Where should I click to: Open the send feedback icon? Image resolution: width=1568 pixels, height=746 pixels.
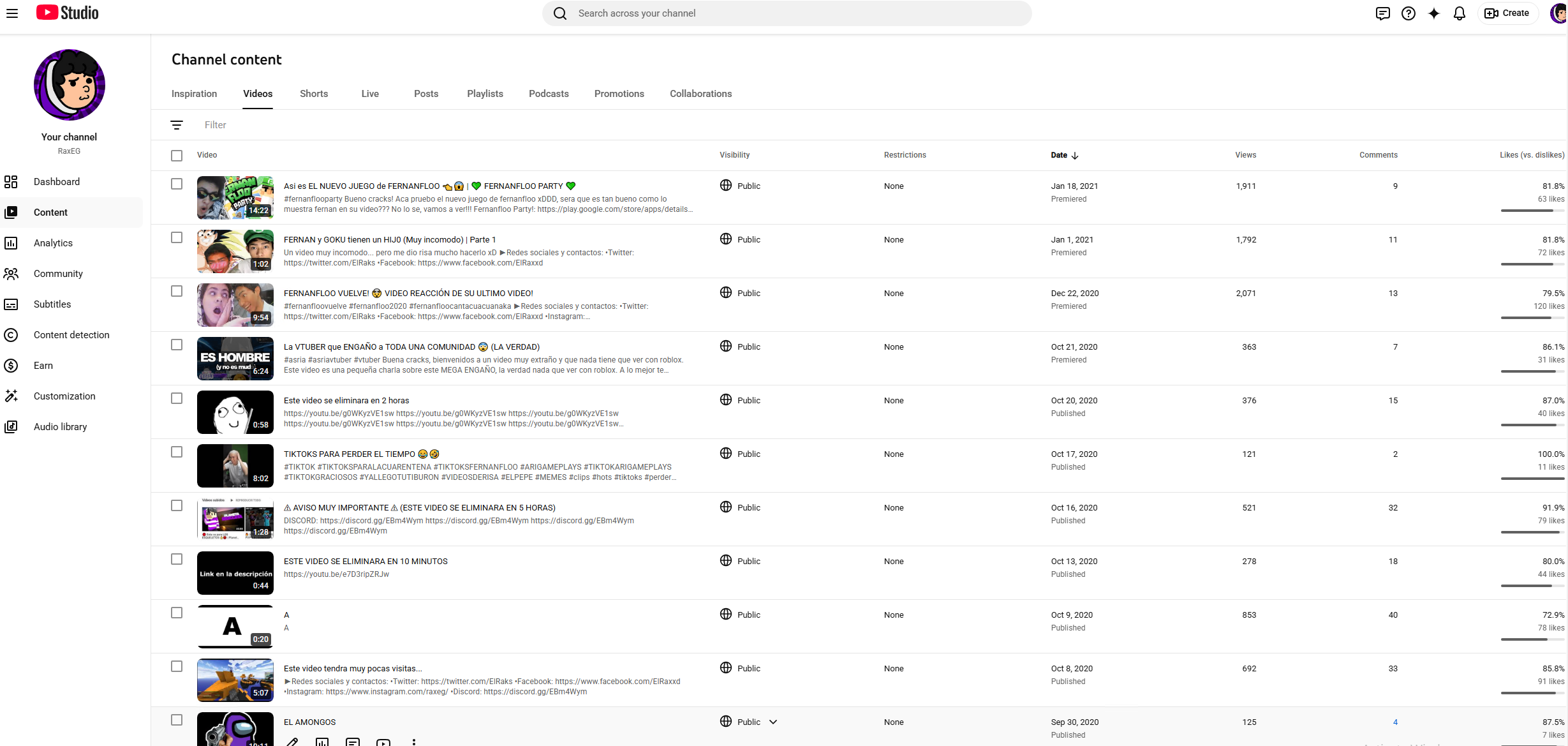pyautogui.click(x=1382, y=13)
